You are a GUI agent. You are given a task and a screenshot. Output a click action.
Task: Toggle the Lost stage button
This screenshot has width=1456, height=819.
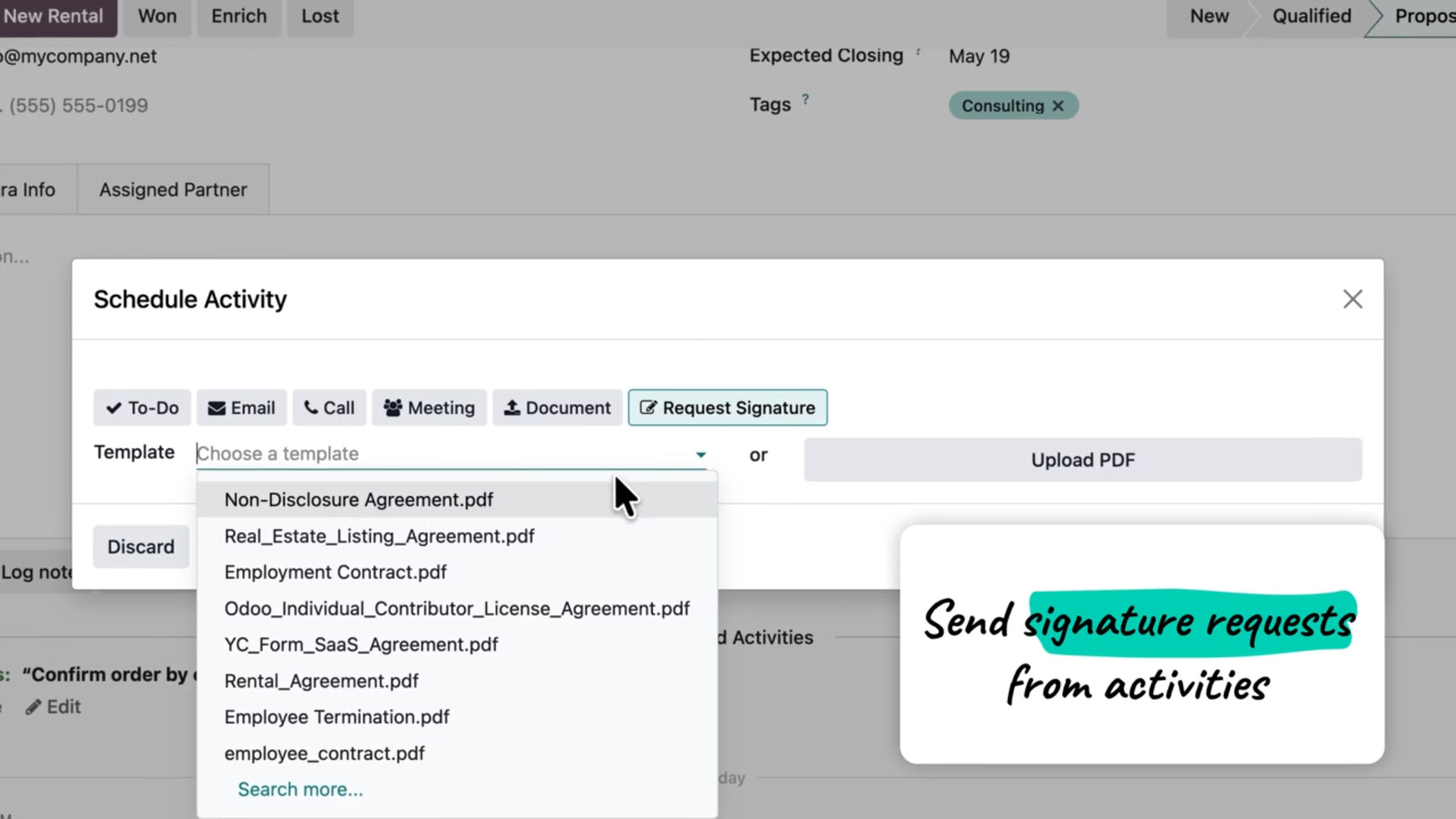(319, 15)
